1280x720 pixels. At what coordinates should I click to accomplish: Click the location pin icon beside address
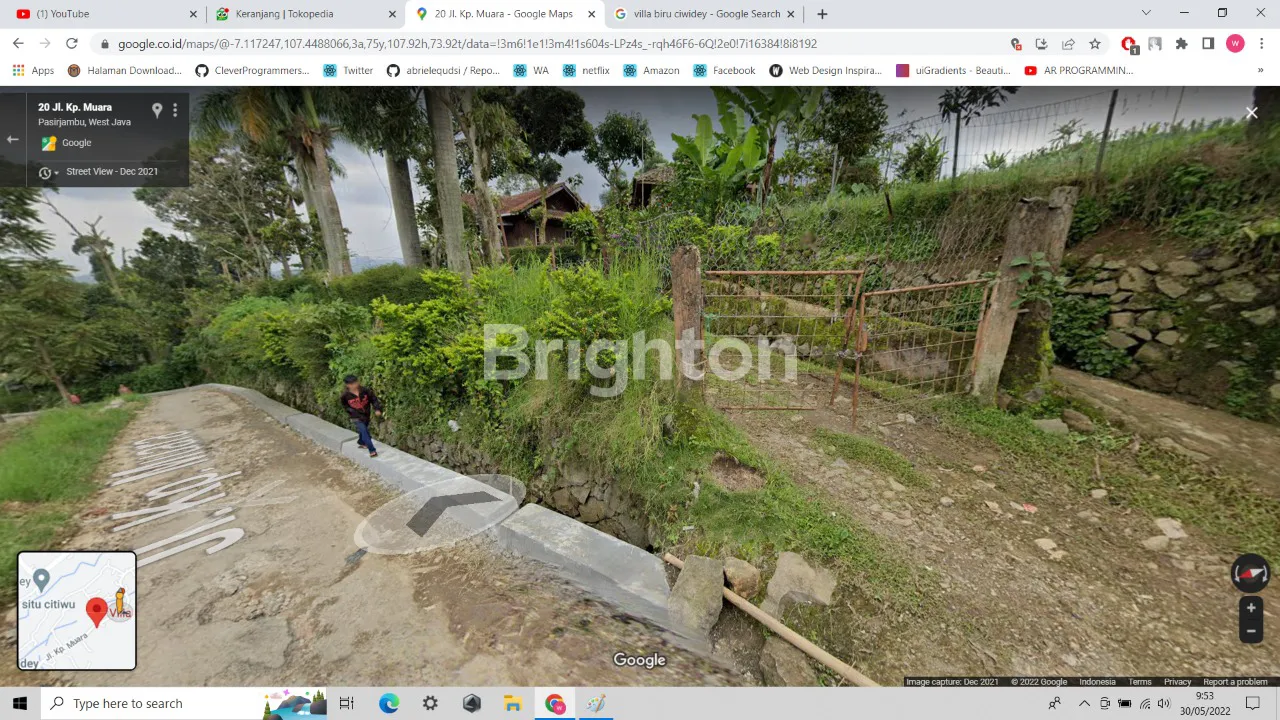point(157,110)
